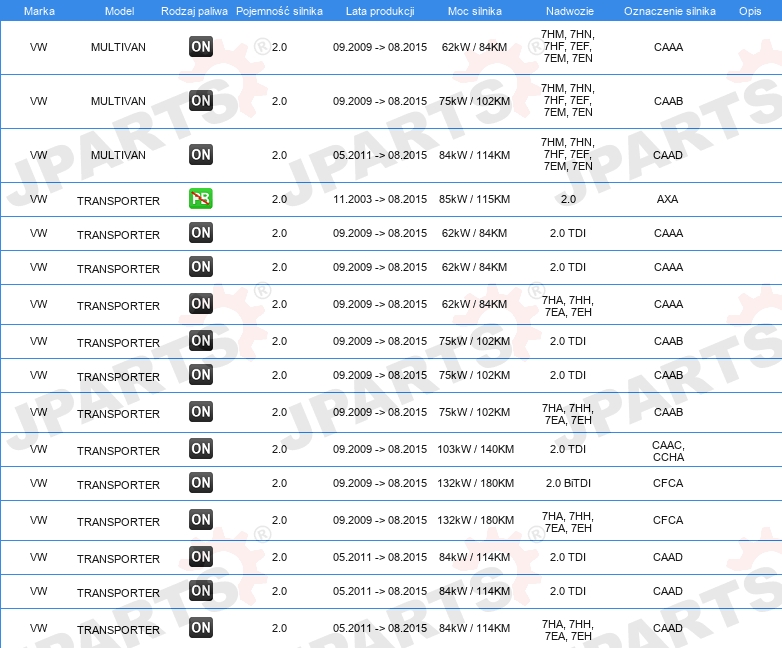This screenshot has height=648, width=782.
Task: Click body codes 7HM, 7HN in the Multivan CAAD row
Action: 568,154
